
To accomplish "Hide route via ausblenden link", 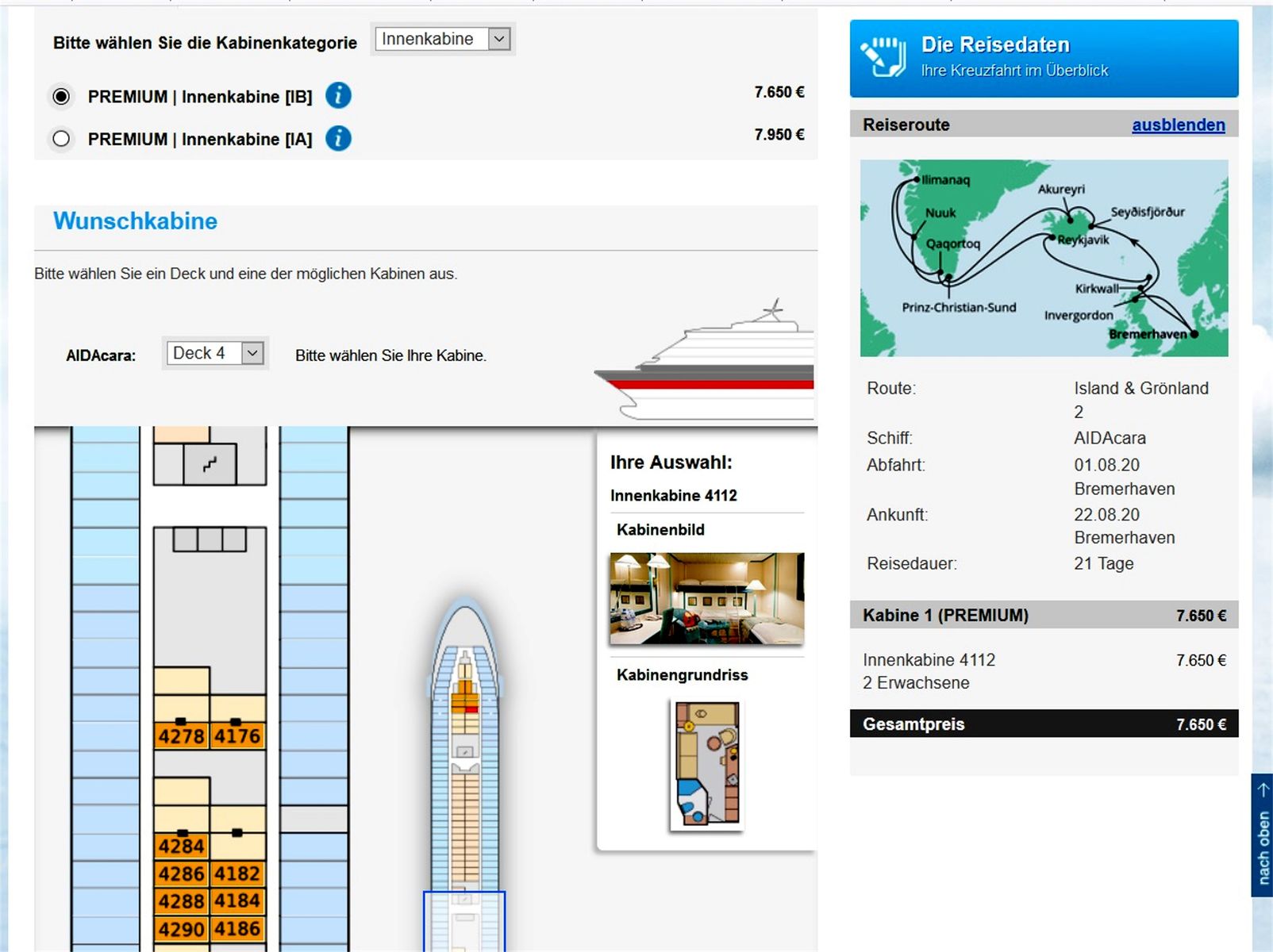I will (1178, 125).
